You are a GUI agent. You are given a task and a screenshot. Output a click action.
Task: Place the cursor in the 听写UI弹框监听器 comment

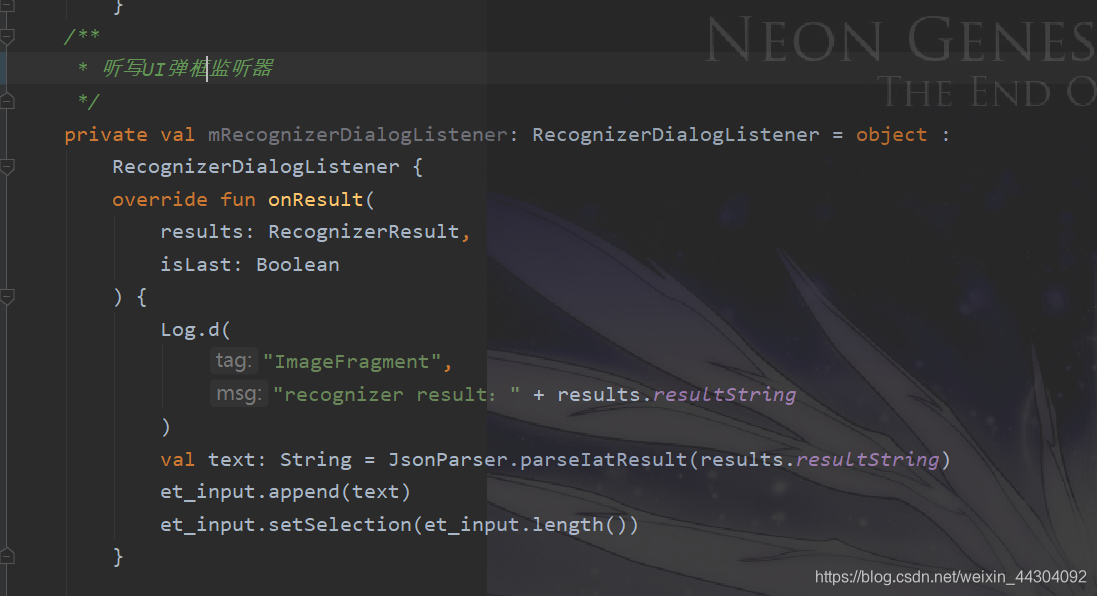click(188, 69)
